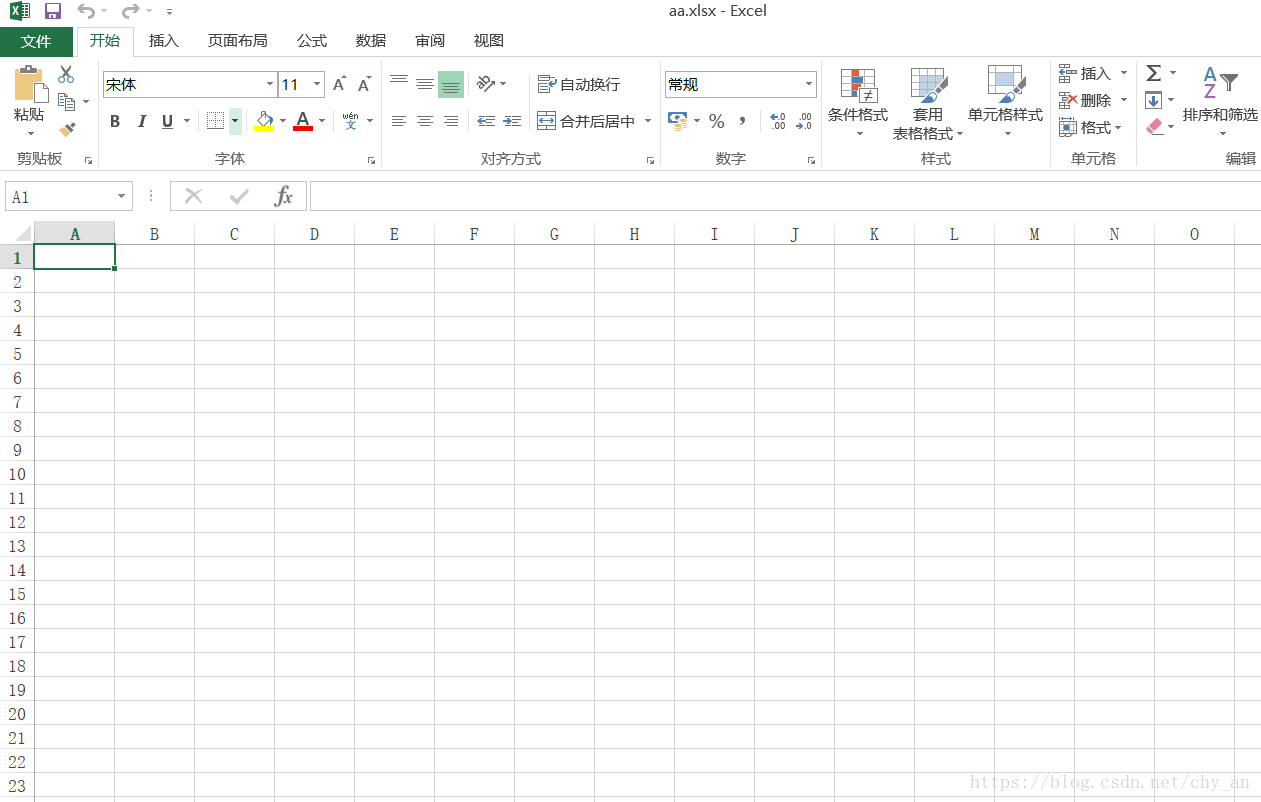Switch to the 视图 tab

pyautogui.click(x=489, y=41)
